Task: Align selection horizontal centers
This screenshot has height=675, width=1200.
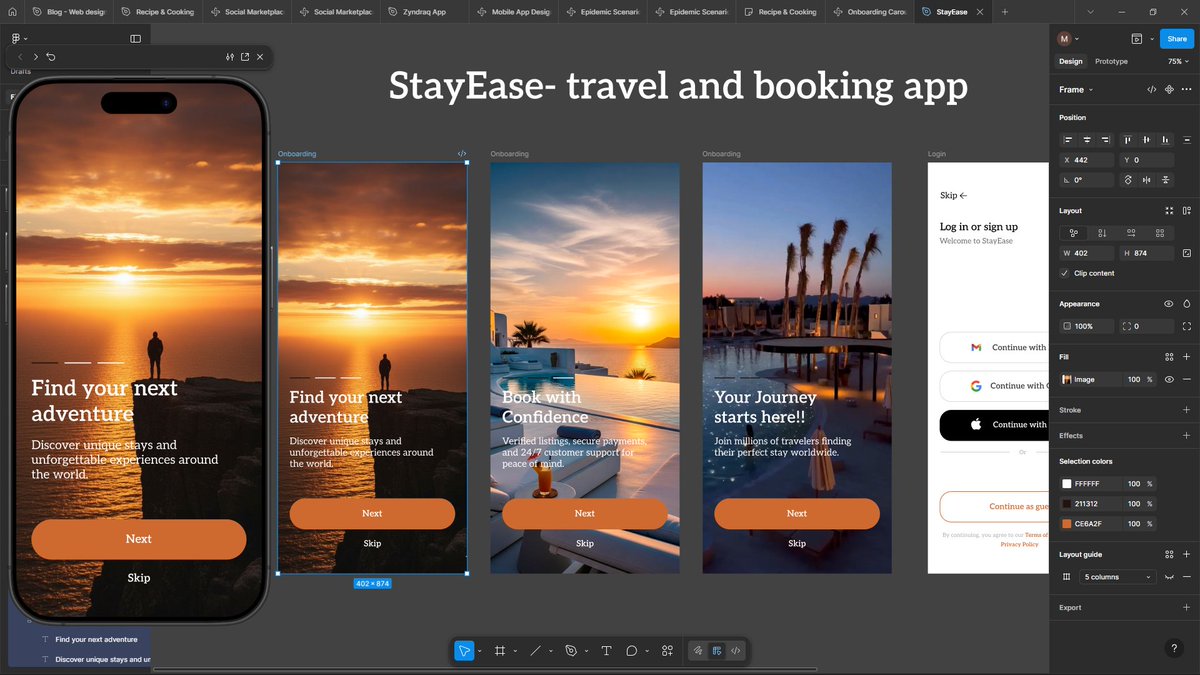Action: pos(1087,139)
